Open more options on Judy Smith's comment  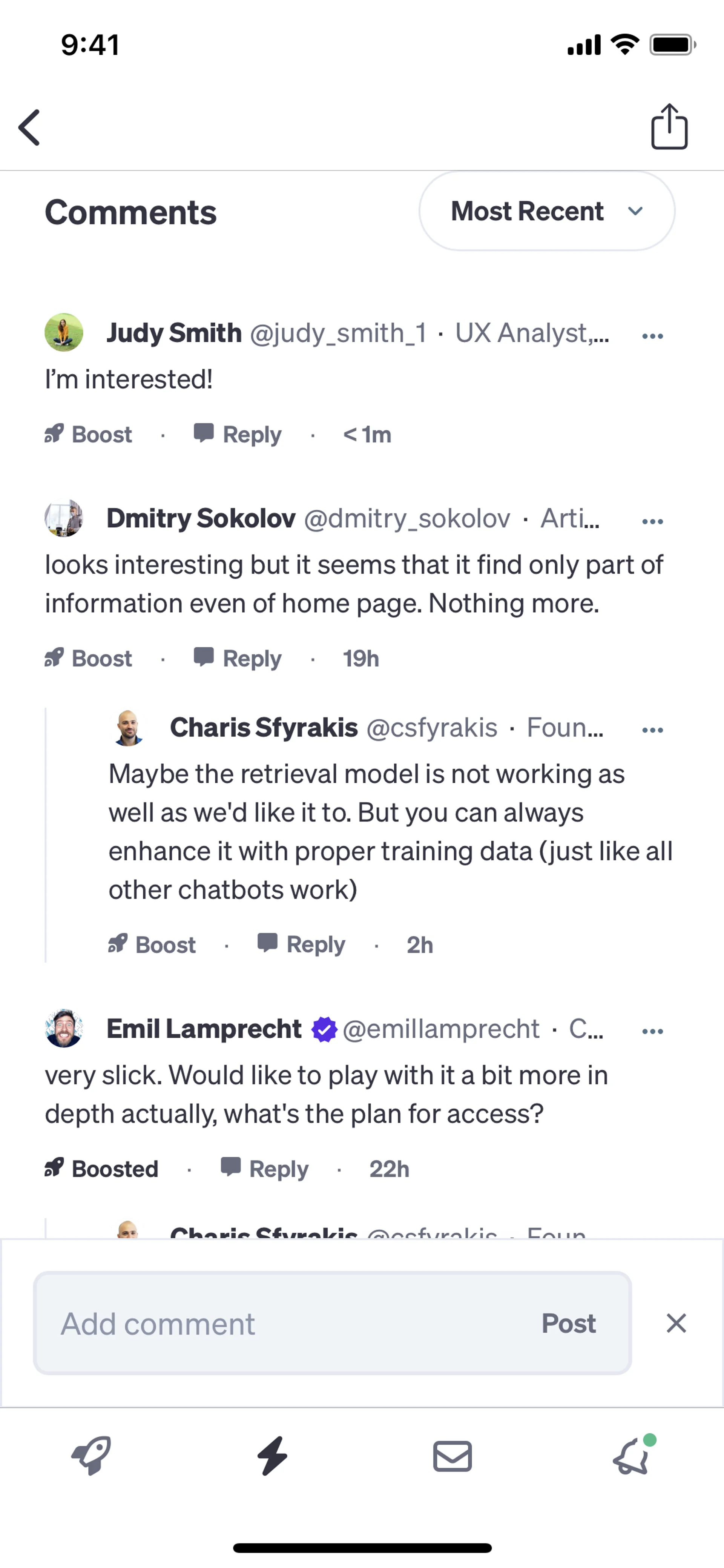coord(652,335)
